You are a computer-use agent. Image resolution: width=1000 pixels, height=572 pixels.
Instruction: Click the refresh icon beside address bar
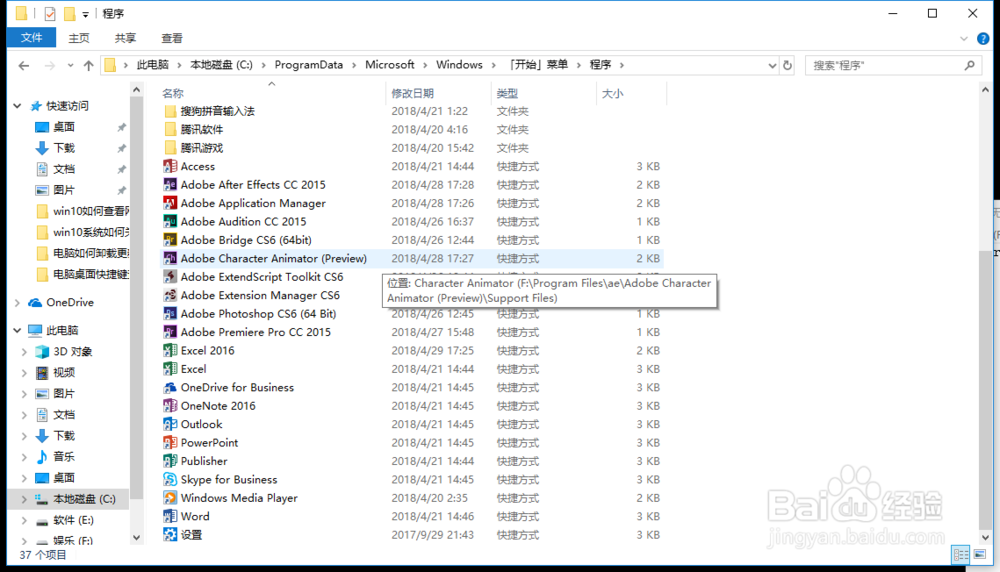788,65
